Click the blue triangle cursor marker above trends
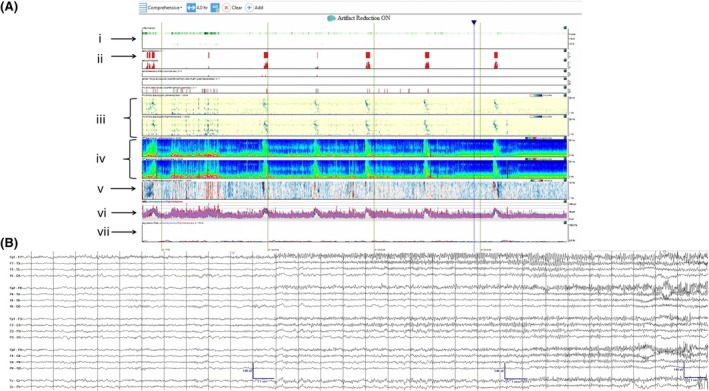 click(473, 22)
